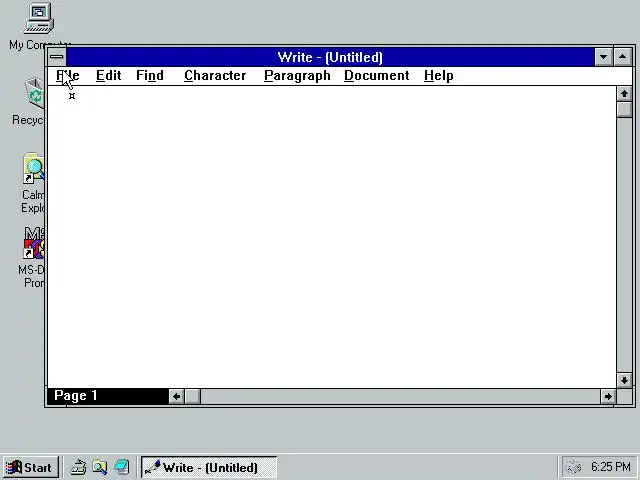Open the Find menu

(x=150, y=76)
